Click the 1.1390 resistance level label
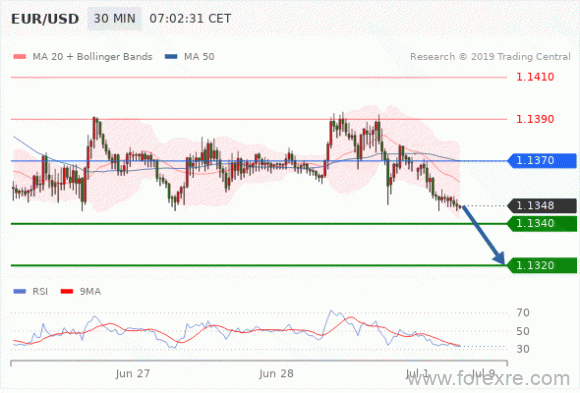This screenshot has height=393, width=580. click(535, 119)
